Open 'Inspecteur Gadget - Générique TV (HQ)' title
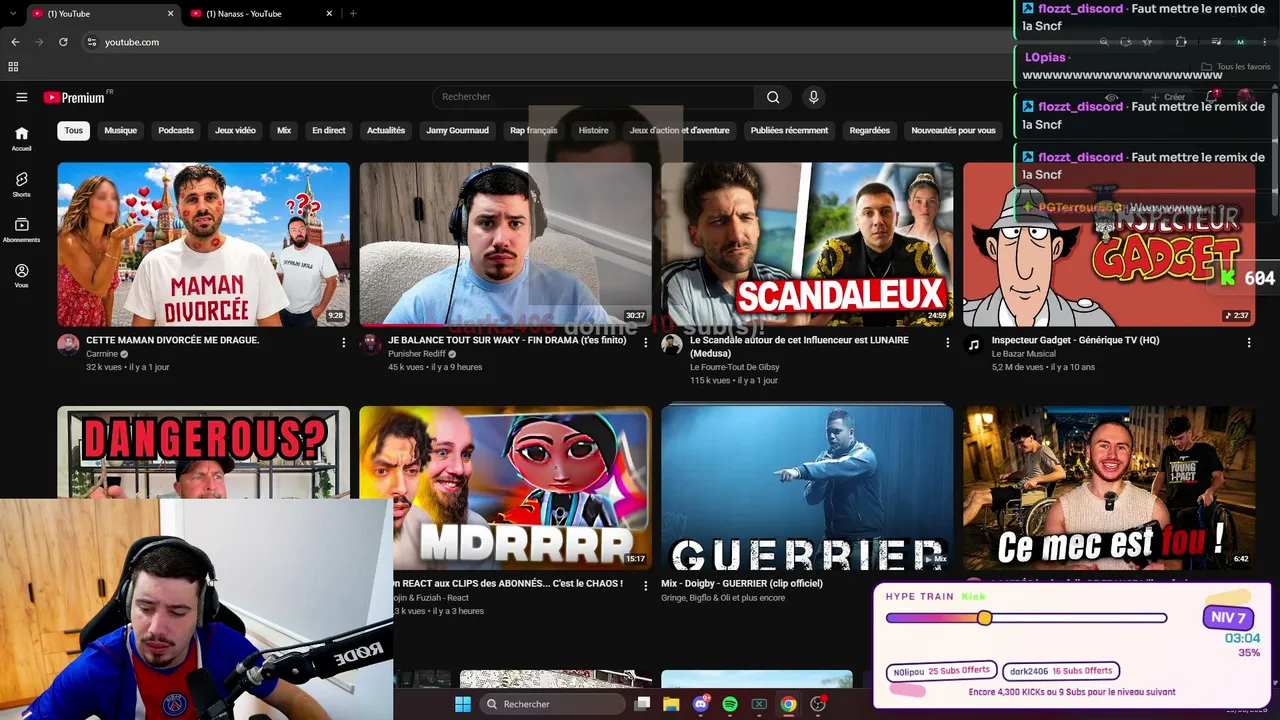This screenshot has height=720, width=1280. (x=1075, y=341)
